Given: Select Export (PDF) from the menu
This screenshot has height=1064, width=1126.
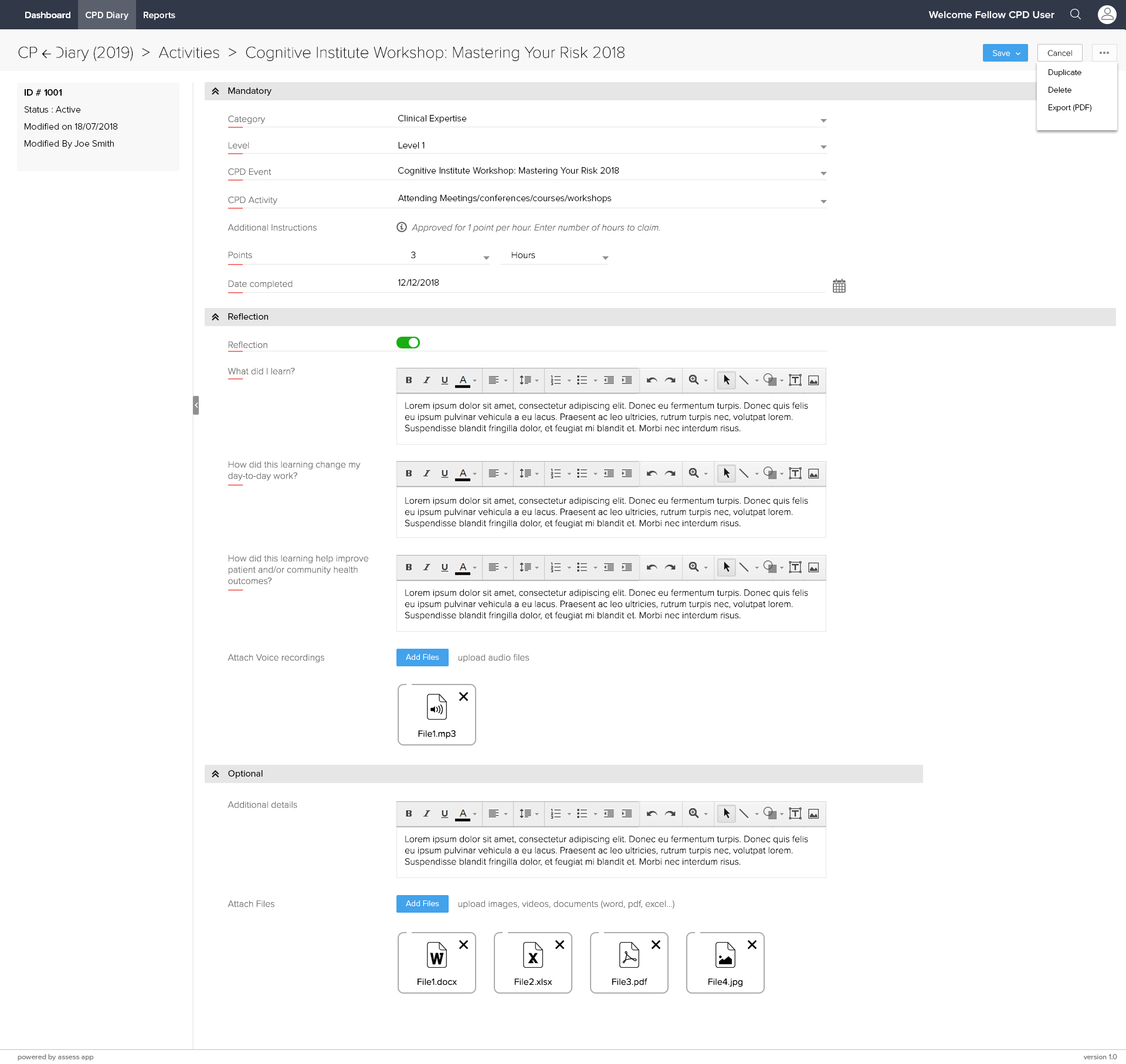Looking at the screenshot, I should tap(1069, 107).
